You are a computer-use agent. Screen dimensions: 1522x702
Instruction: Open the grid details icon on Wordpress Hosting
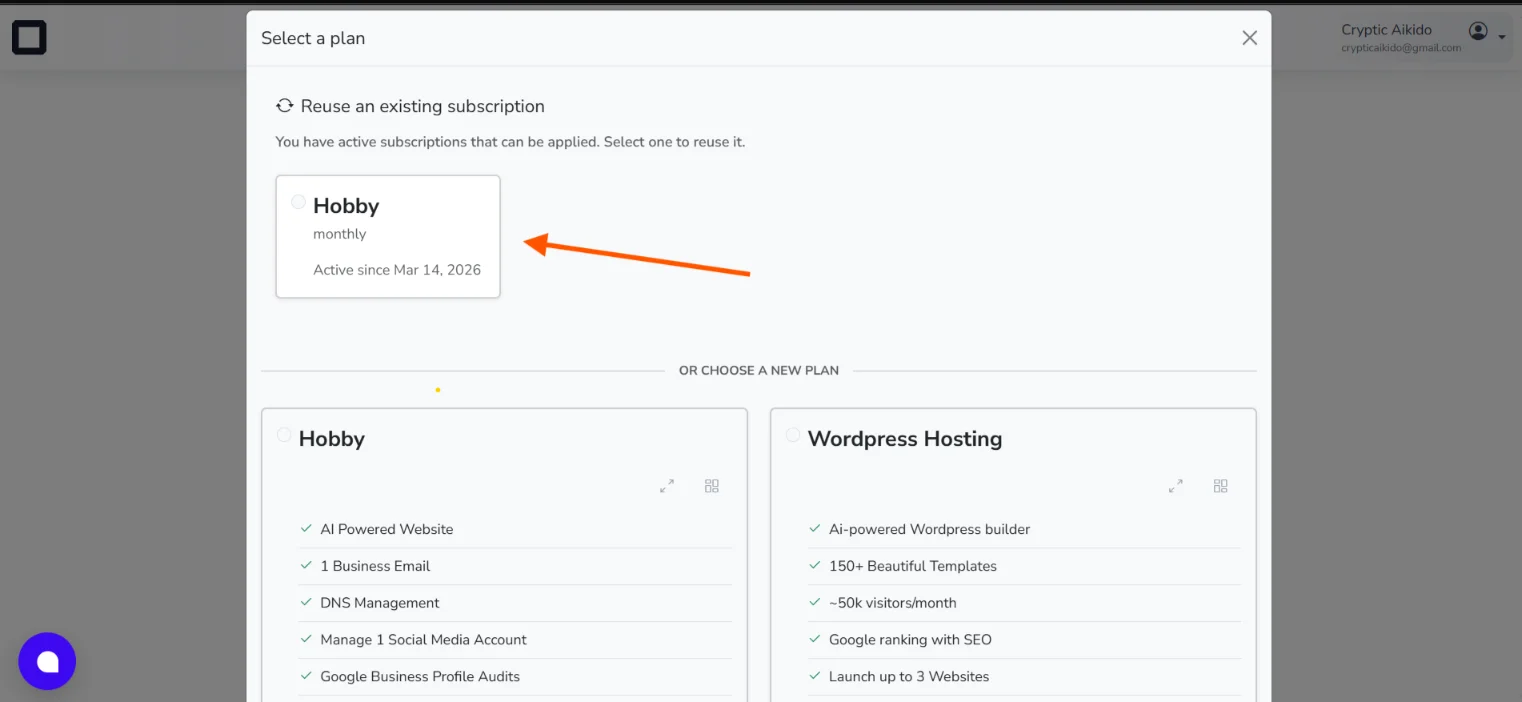[x=1221, y=485]
